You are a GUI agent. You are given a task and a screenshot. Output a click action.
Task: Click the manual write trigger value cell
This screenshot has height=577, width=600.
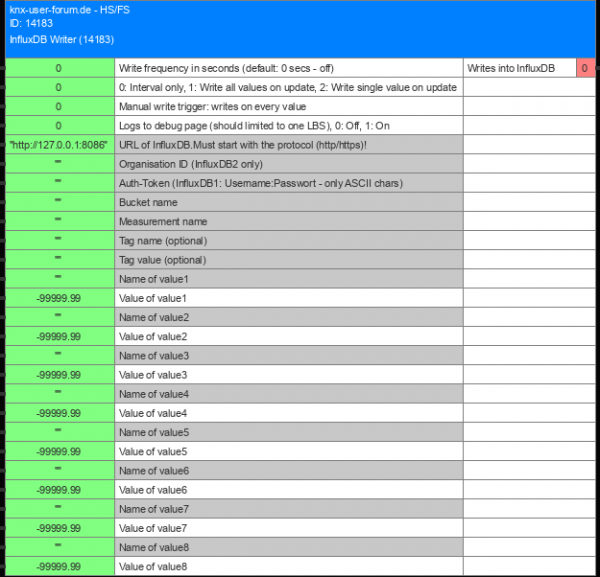59,106
